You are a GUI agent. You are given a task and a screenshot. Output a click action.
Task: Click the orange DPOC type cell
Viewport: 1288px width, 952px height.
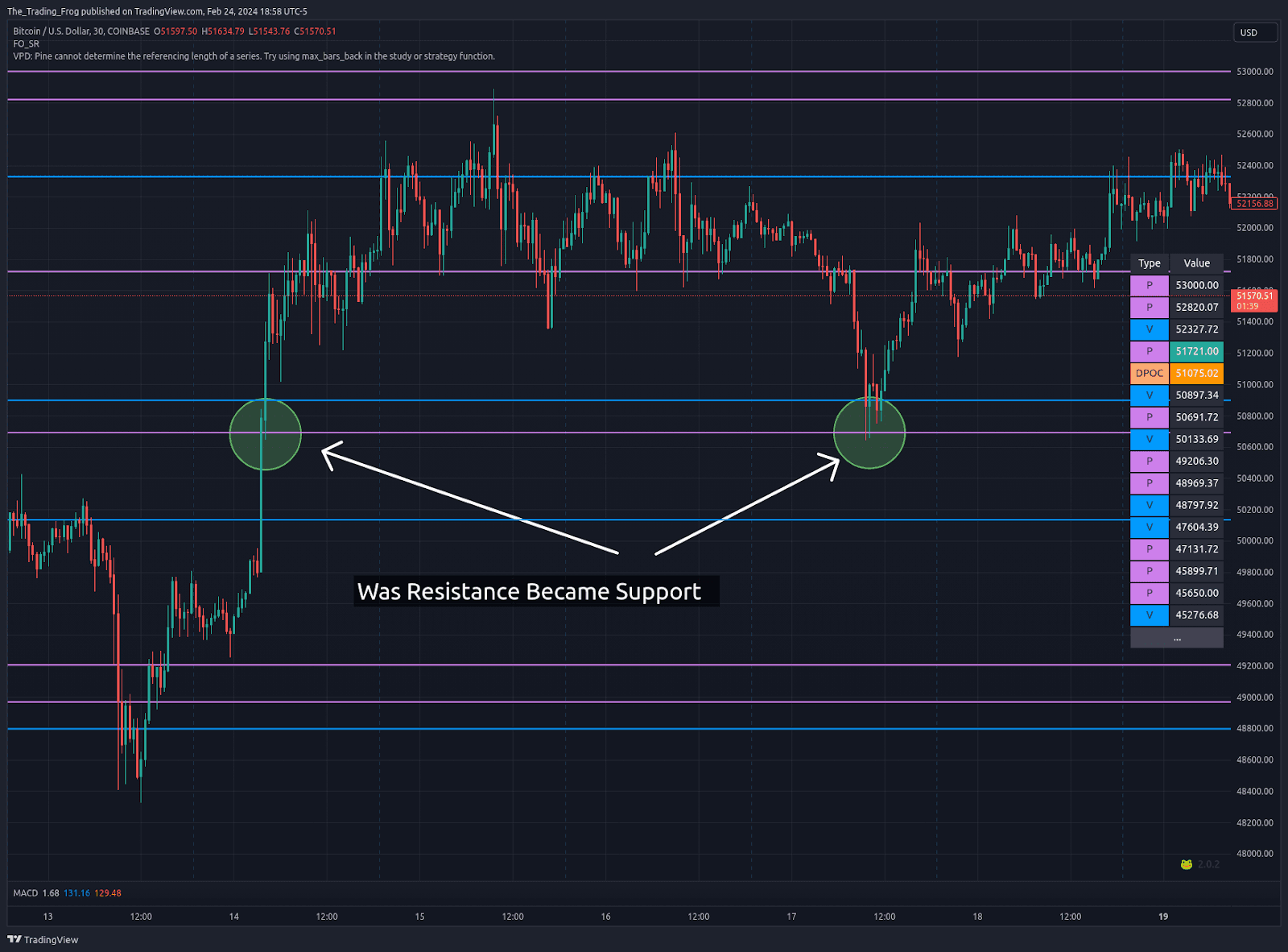(1150, 373)
